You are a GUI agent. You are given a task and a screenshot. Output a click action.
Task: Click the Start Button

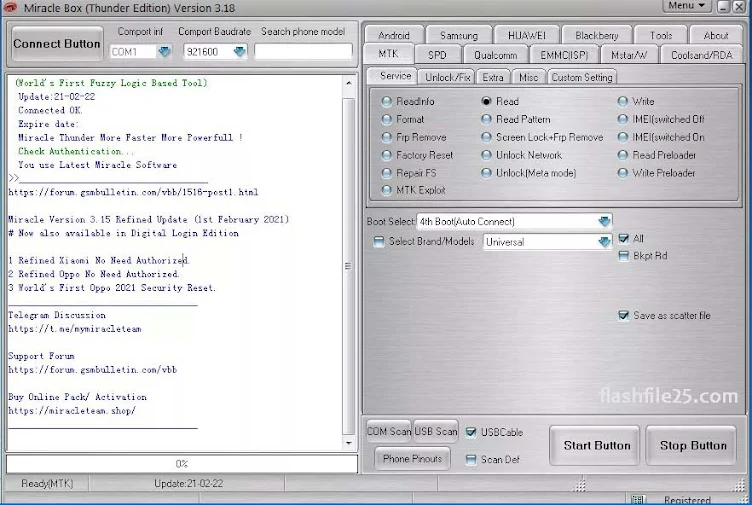click(595, 446)
